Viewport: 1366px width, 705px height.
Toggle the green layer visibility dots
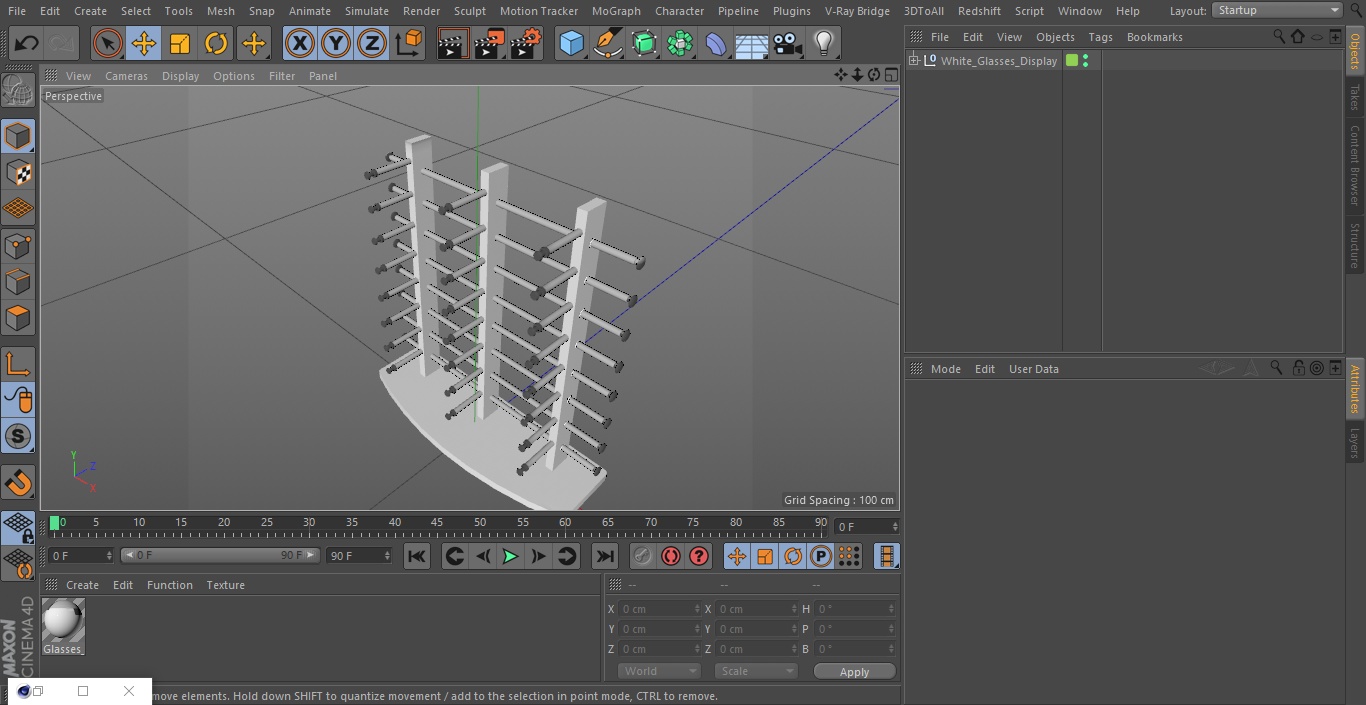click(x=1085, y=61)
